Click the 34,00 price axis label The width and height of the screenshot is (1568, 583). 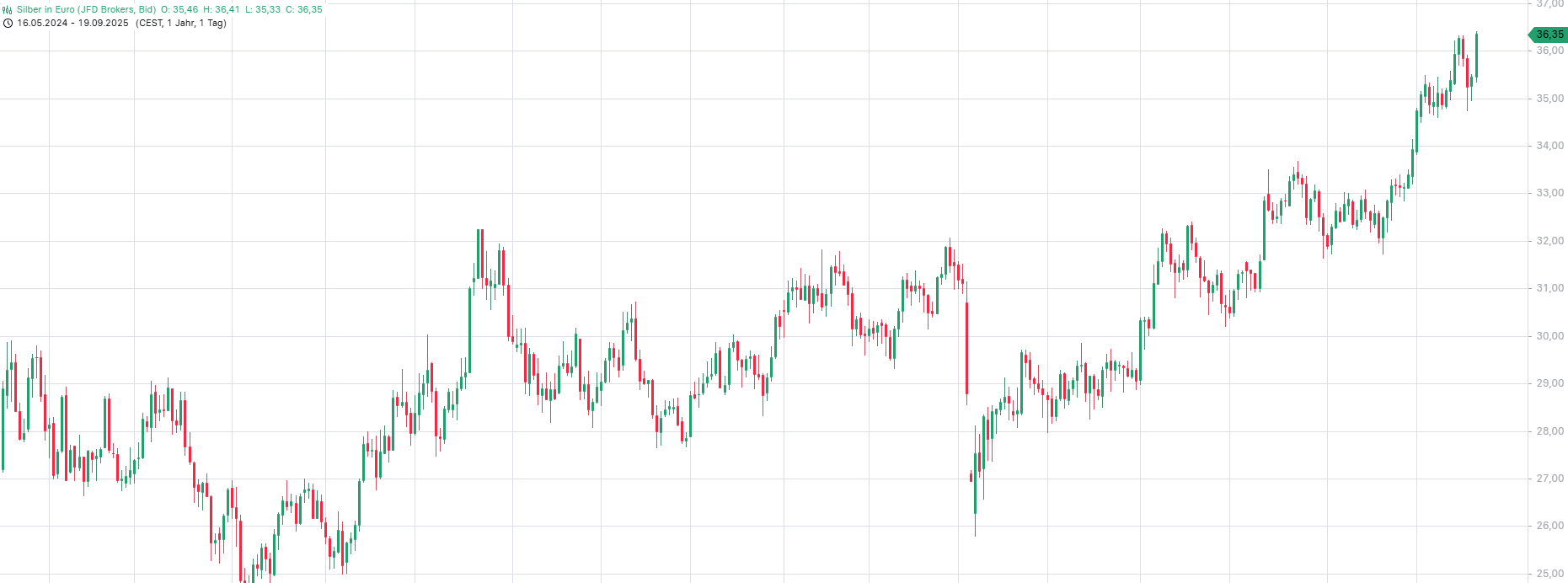[1549, 146]
